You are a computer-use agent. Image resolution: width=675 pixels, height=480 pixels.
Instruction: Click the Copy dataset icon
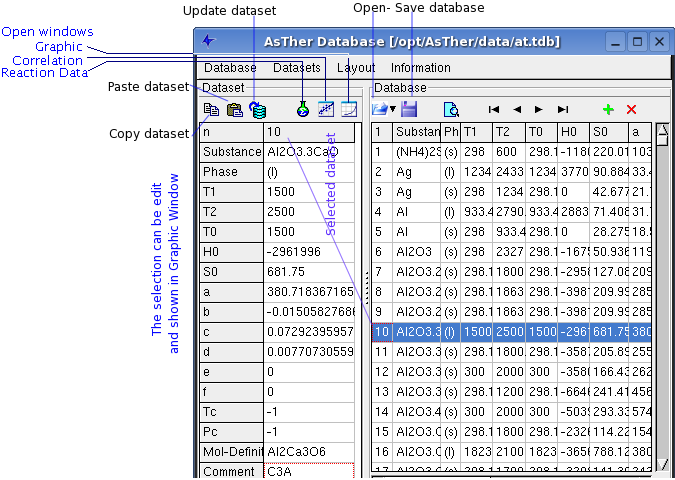click(x=211, y=109)
